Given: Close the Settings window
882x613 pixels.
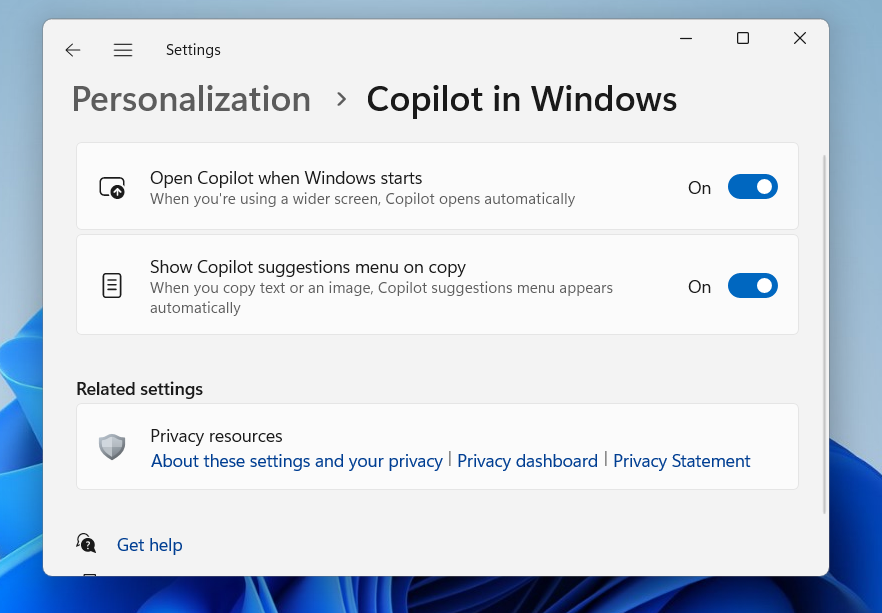Looking at the screenshot, I should point(799,38).
